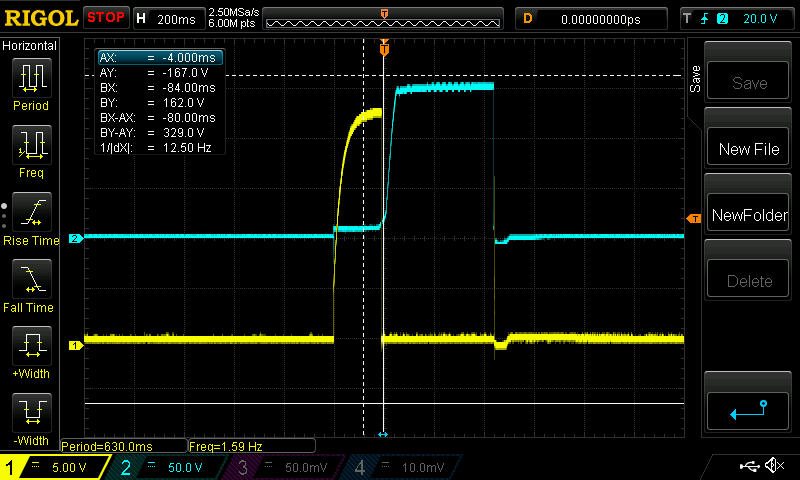
Task: Open the Horizontal measurement menu header
Action: pos(30,46)
